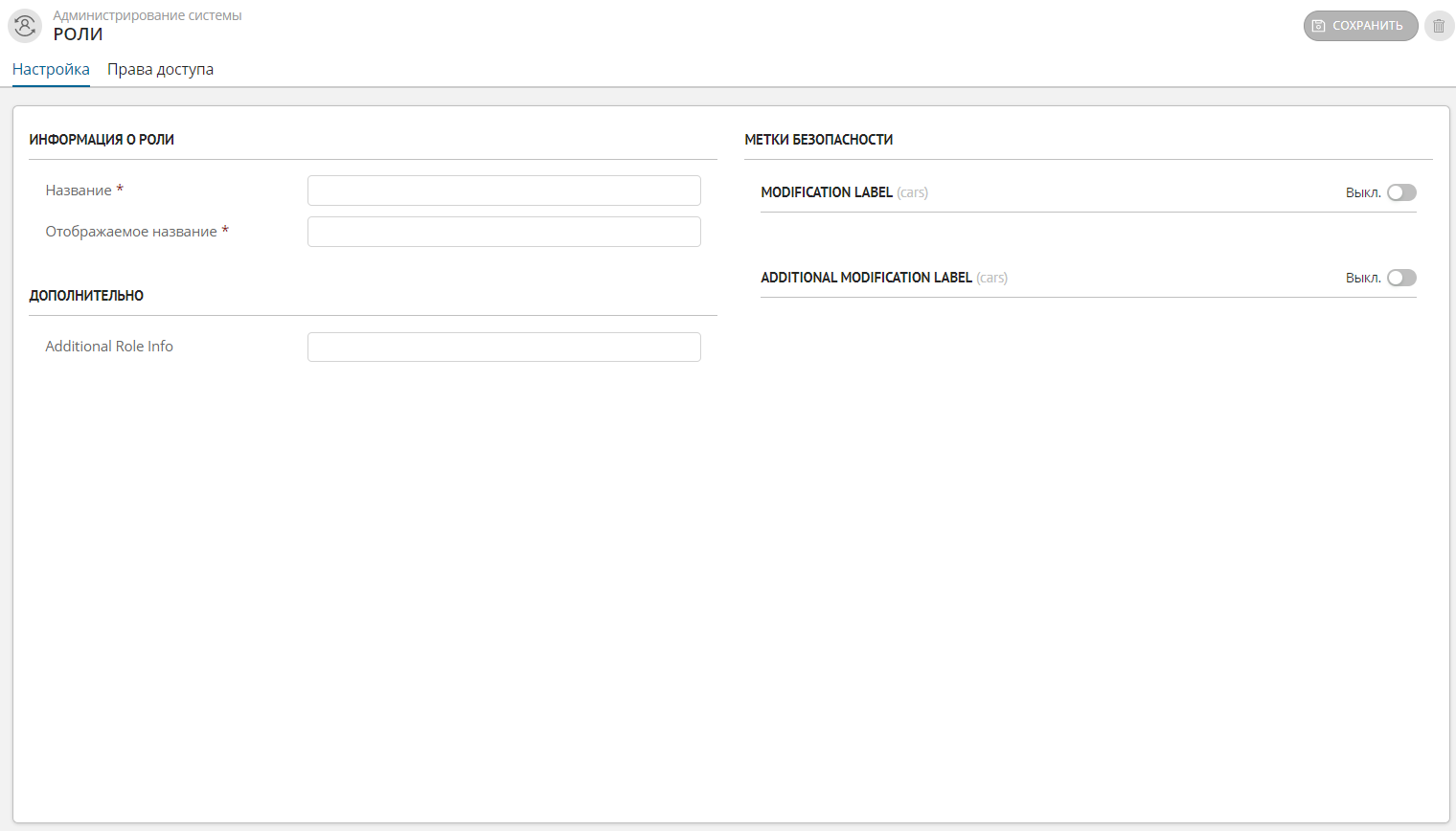Click the Дополнительно section header

pos(86,296)
